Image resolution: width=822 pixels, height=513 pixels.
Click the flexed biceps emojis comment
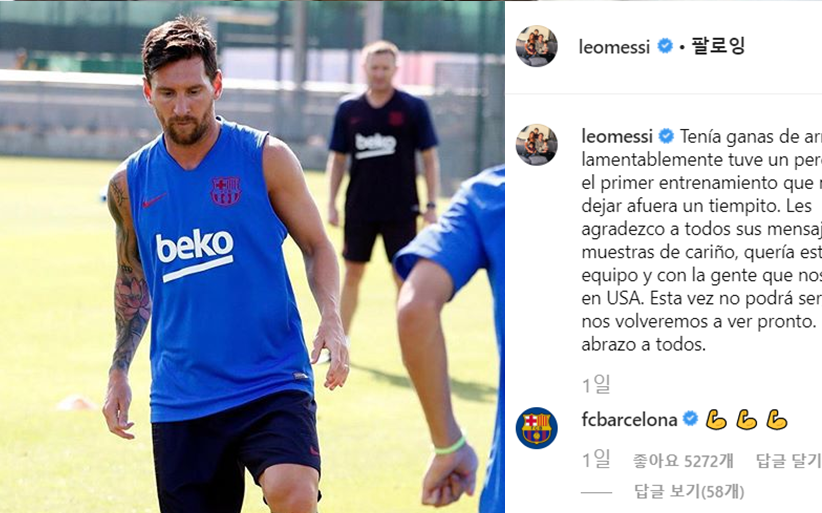[747, 420]
